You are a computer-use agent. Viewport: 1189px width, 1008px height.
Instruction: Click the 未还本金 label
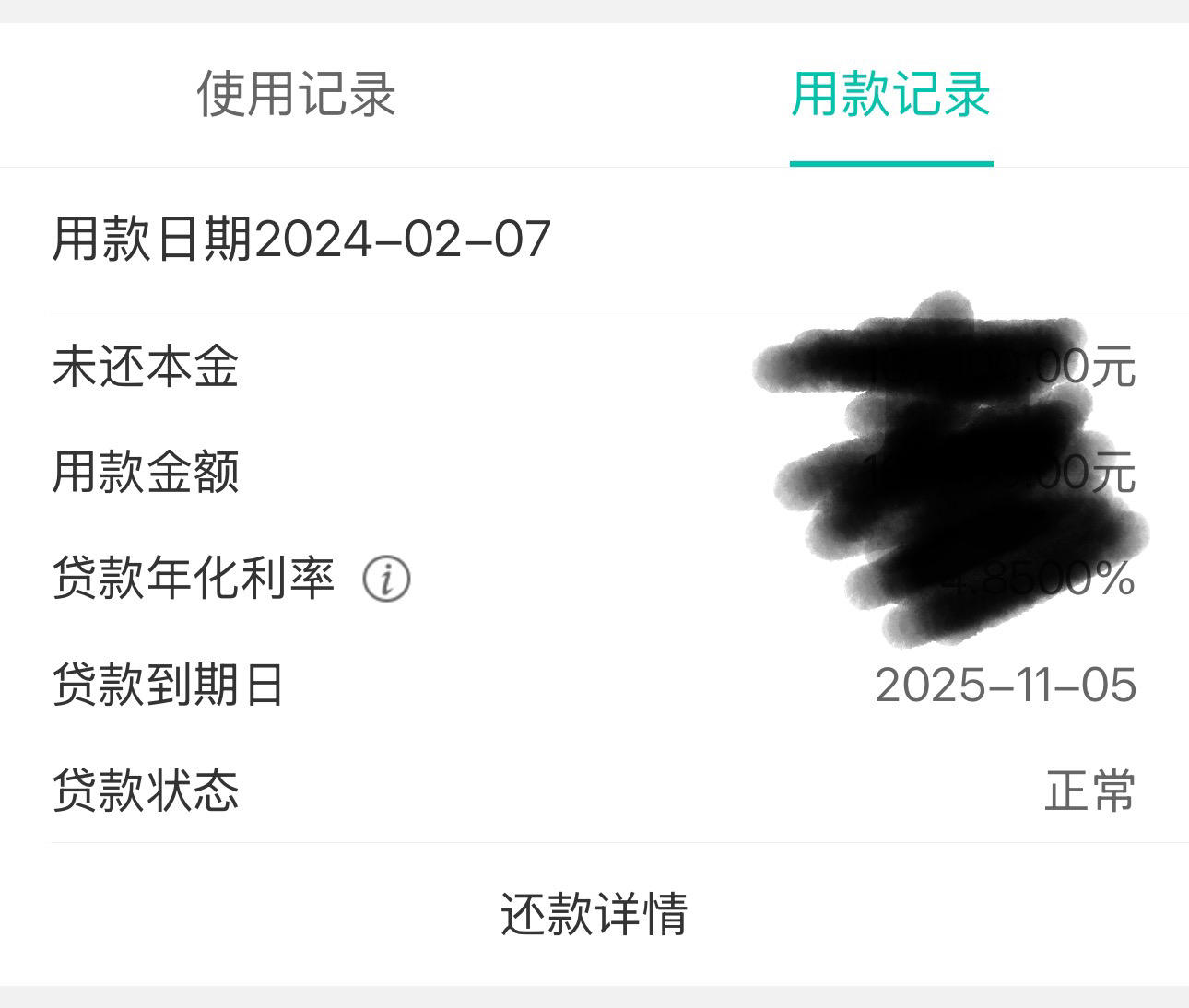146,367
